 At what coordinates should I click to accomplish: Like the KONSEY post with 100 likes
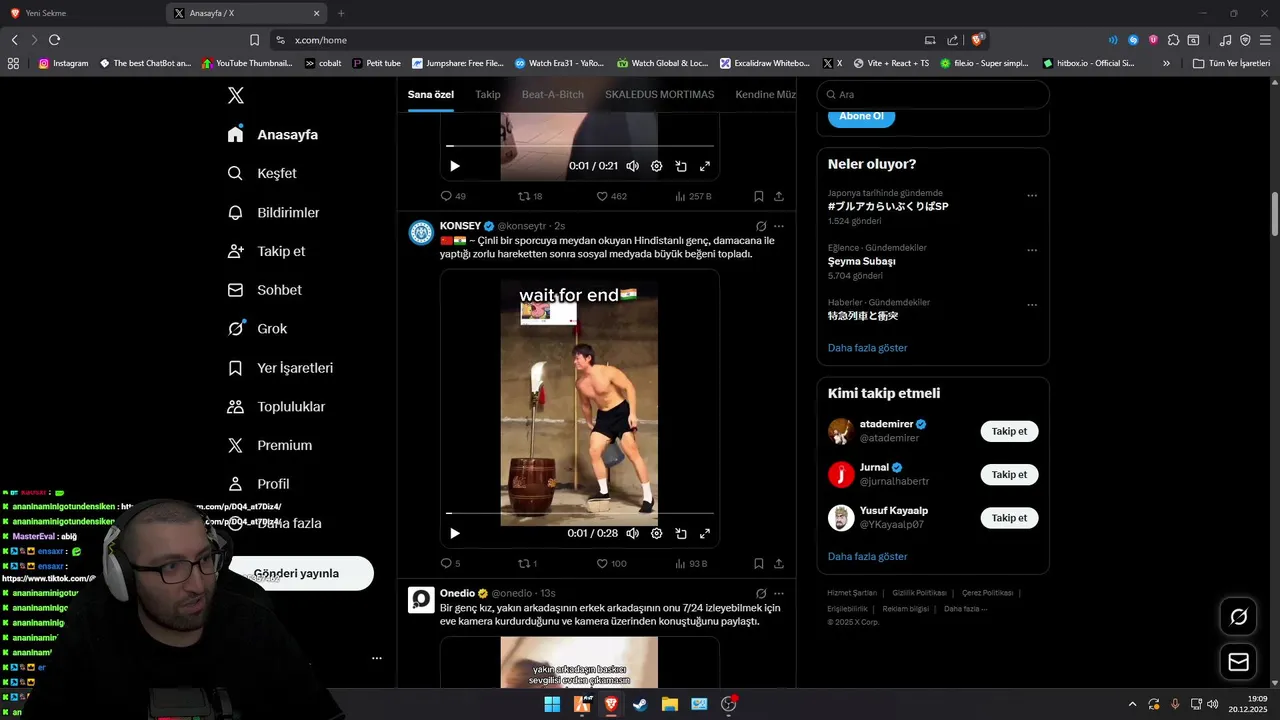[611, 564]
